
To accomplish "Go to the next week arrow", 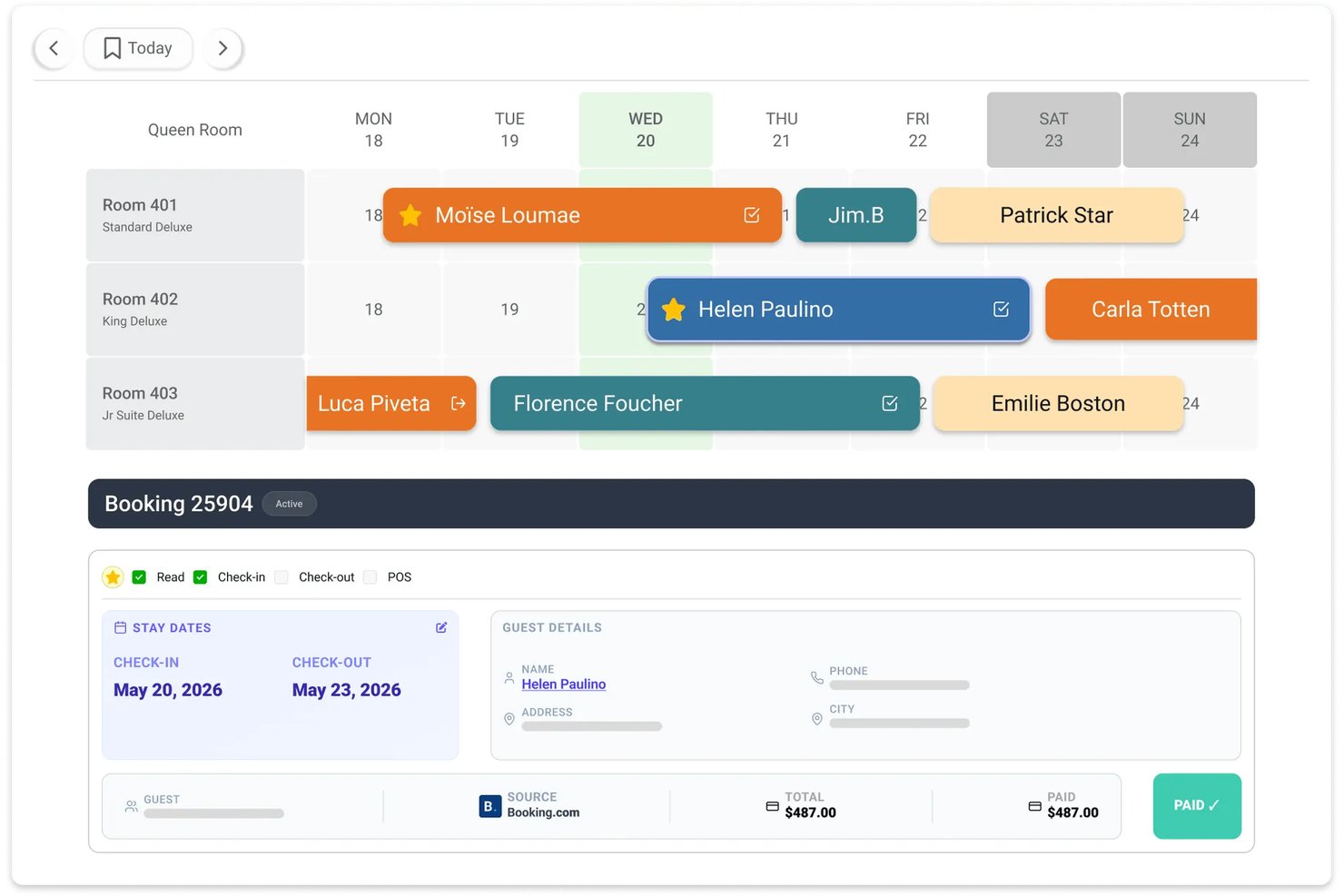I will [x=223, y=48].
